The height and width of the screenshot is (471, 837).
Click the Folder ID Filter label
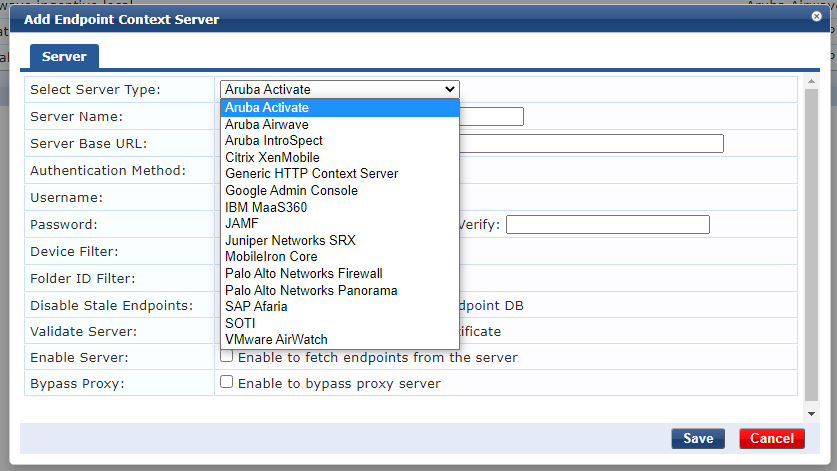coord(83,279)
